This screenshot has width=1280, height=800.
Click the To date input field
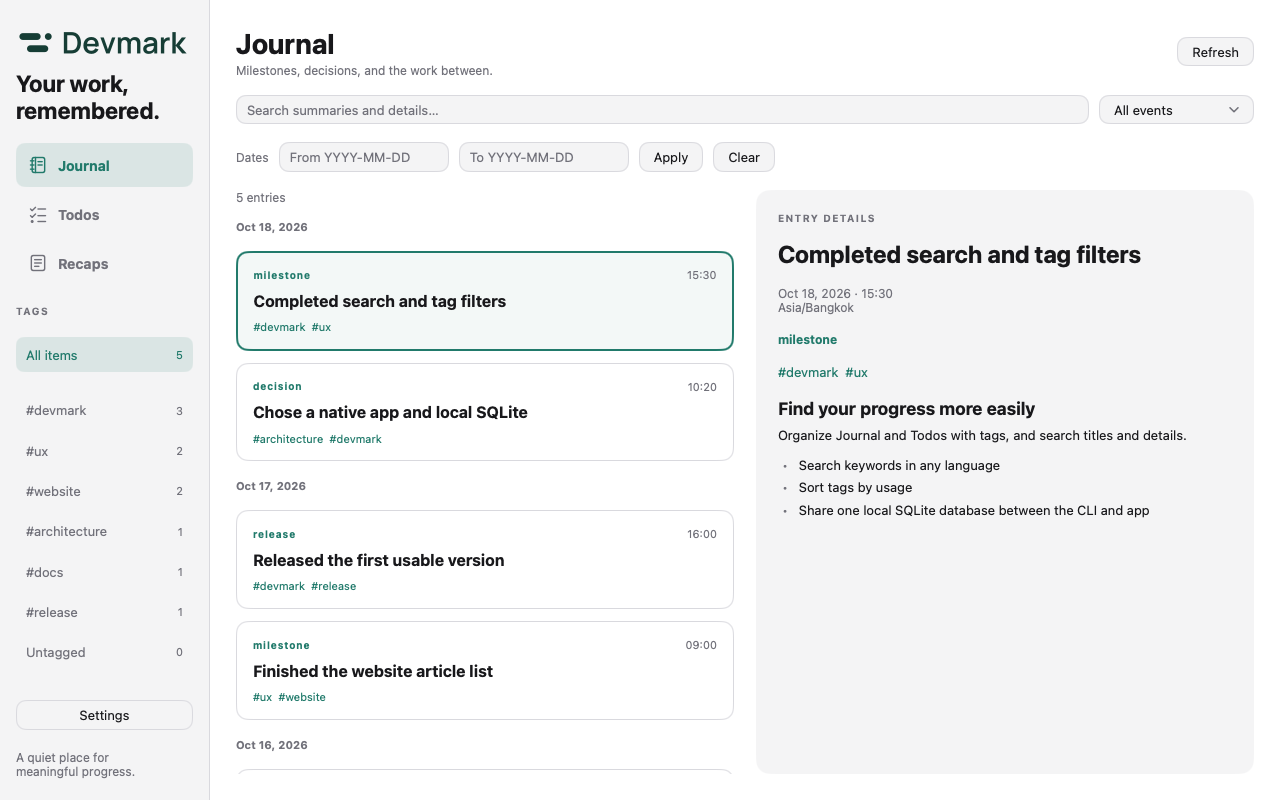(544, 157)
